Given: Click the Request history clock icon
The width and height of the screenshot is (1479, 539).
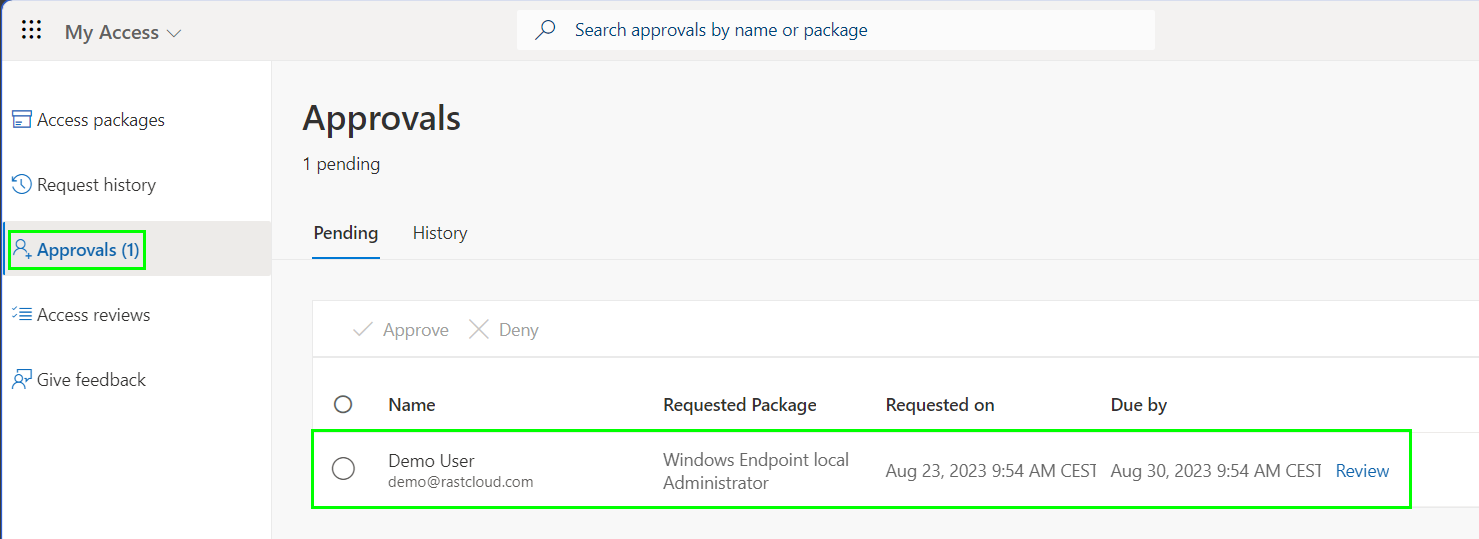Looking at the screenshot, I should tap(22, 185).
